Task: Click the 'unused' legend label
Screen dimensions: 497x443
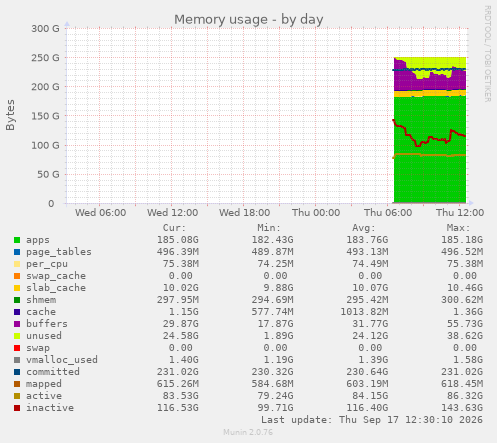Action: [44, 336]
